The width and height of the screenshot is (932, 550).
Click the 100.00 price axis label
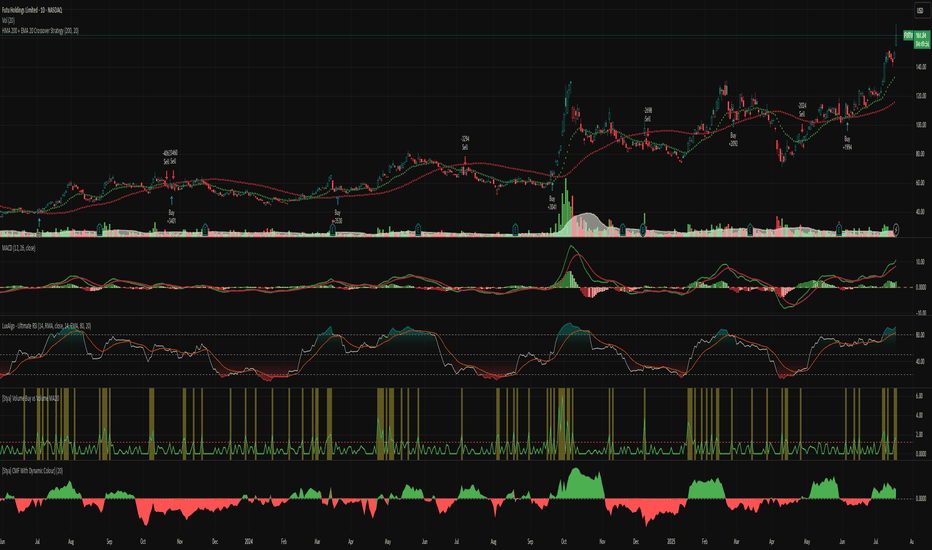(x=920, y=125)
